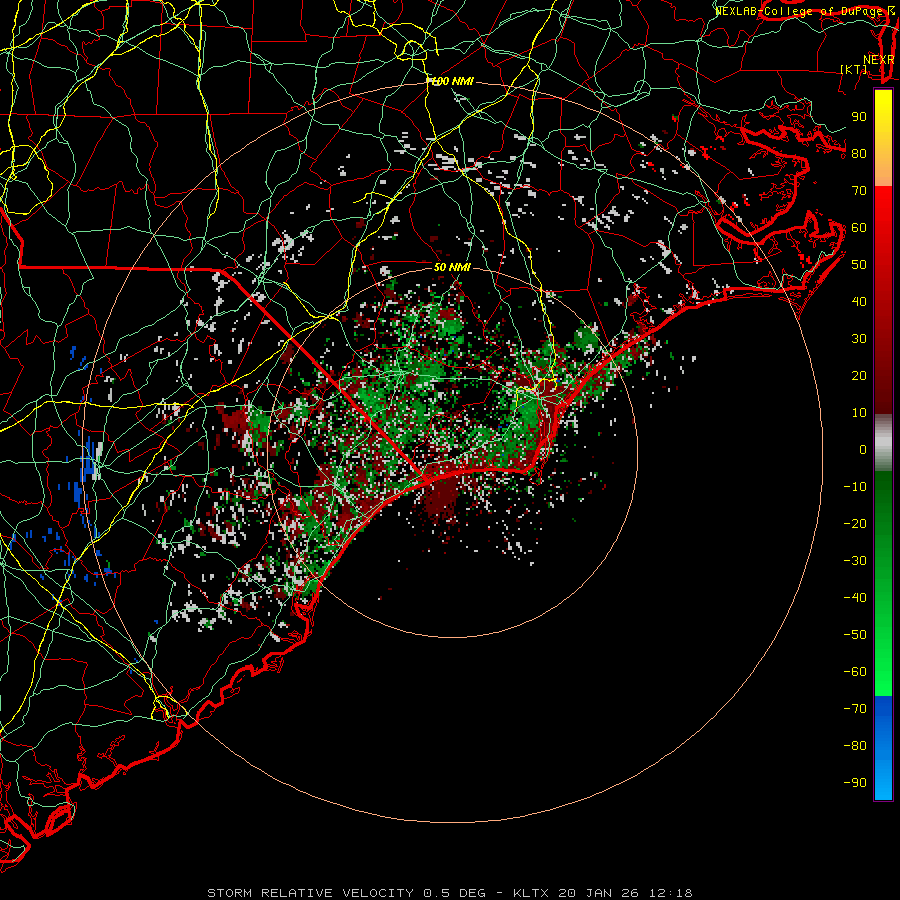The height and width of the screenshot is (900, 900).
Task: Click the 20 value on the velocity scale
Action: [x=859, y=376]
